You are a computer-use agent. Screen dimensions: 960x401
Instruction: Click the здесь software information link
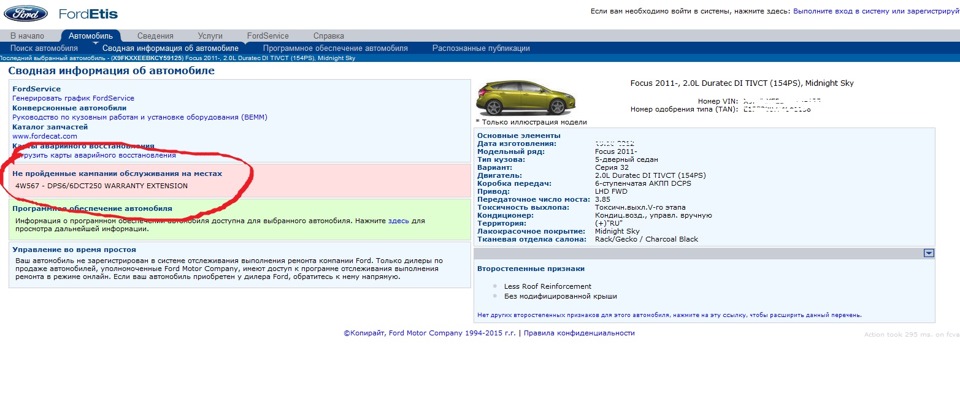(397, 220)
